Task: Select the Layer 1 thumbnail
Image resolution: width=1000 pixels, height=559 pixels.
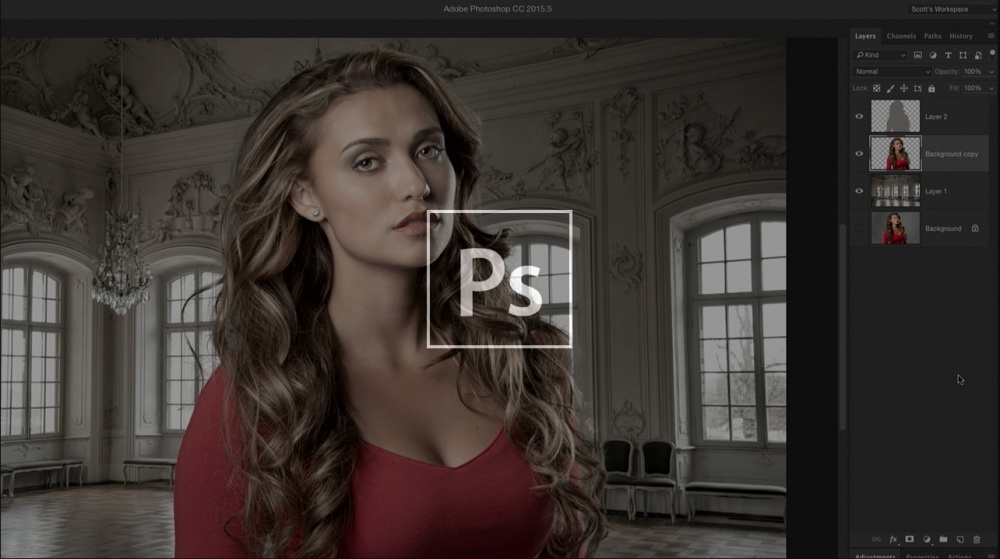Action: tap(896, 191)
